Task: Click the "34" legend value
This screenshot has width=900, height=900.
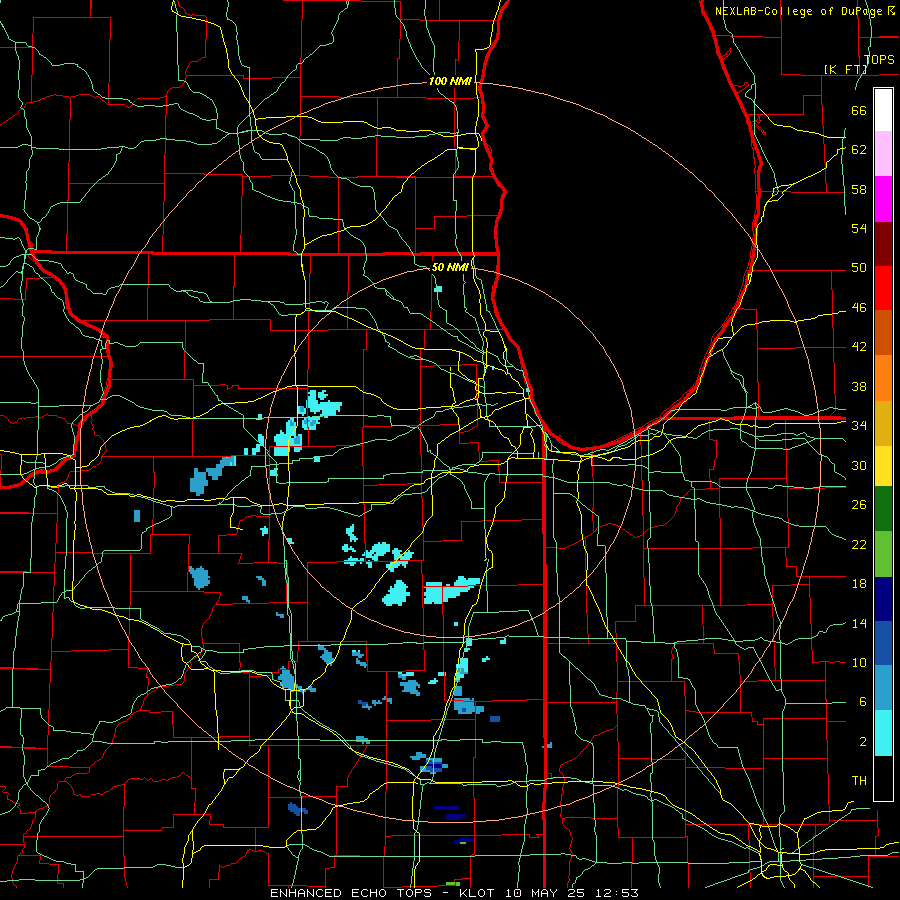Action: (x=859, y=426)
